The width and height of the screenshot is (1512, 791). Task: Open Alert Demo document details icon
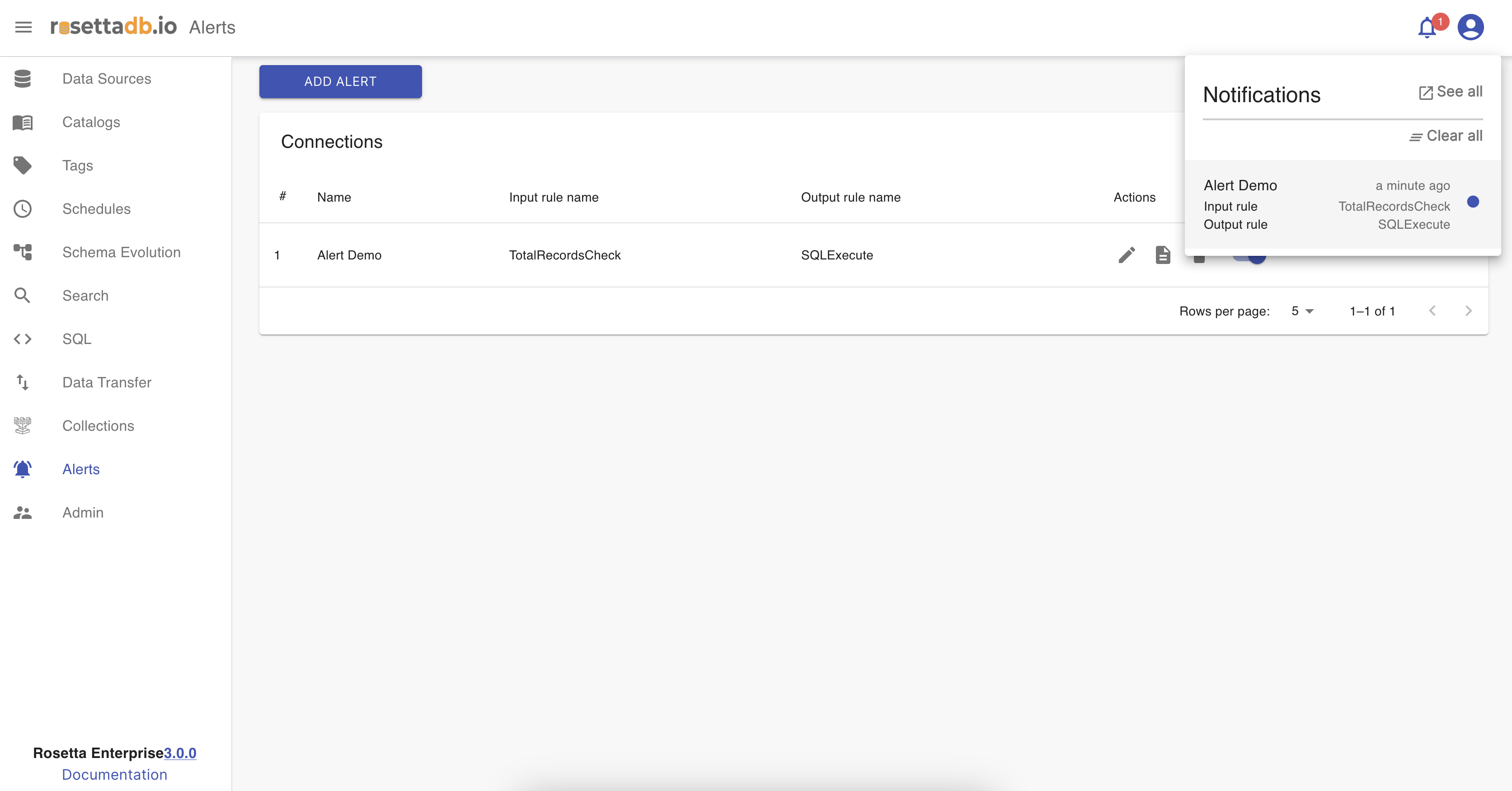click(x=1163, y=255)
